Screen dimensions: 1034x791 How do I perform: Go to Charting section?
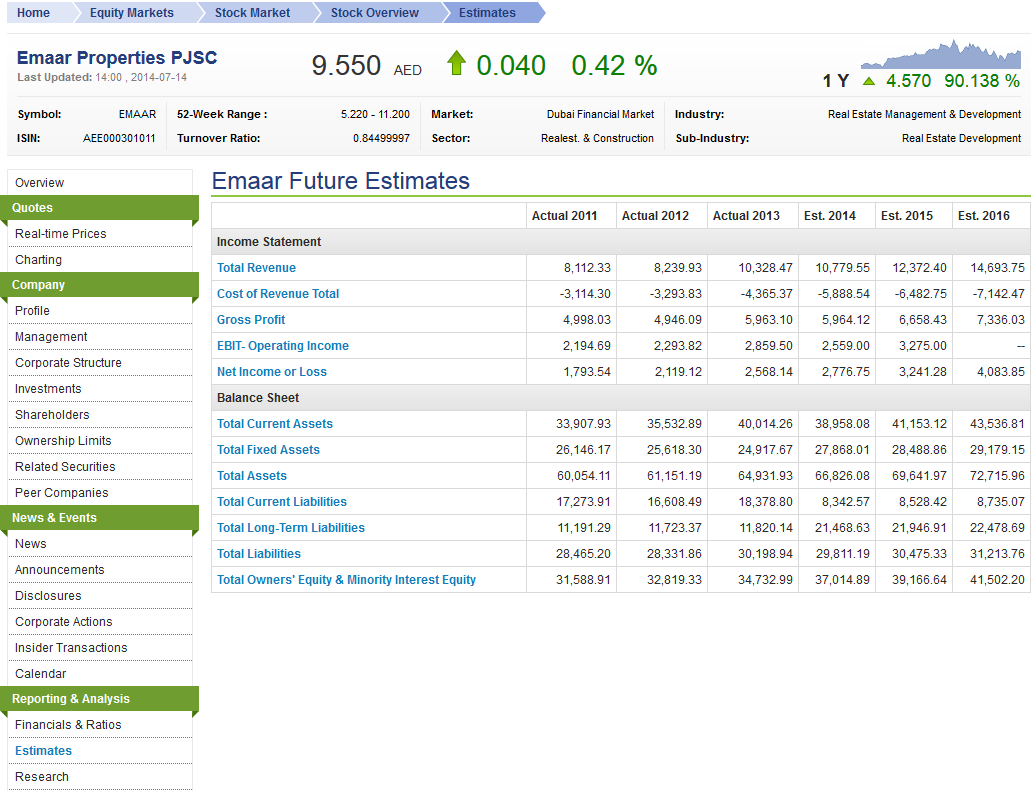coord(38,260)
